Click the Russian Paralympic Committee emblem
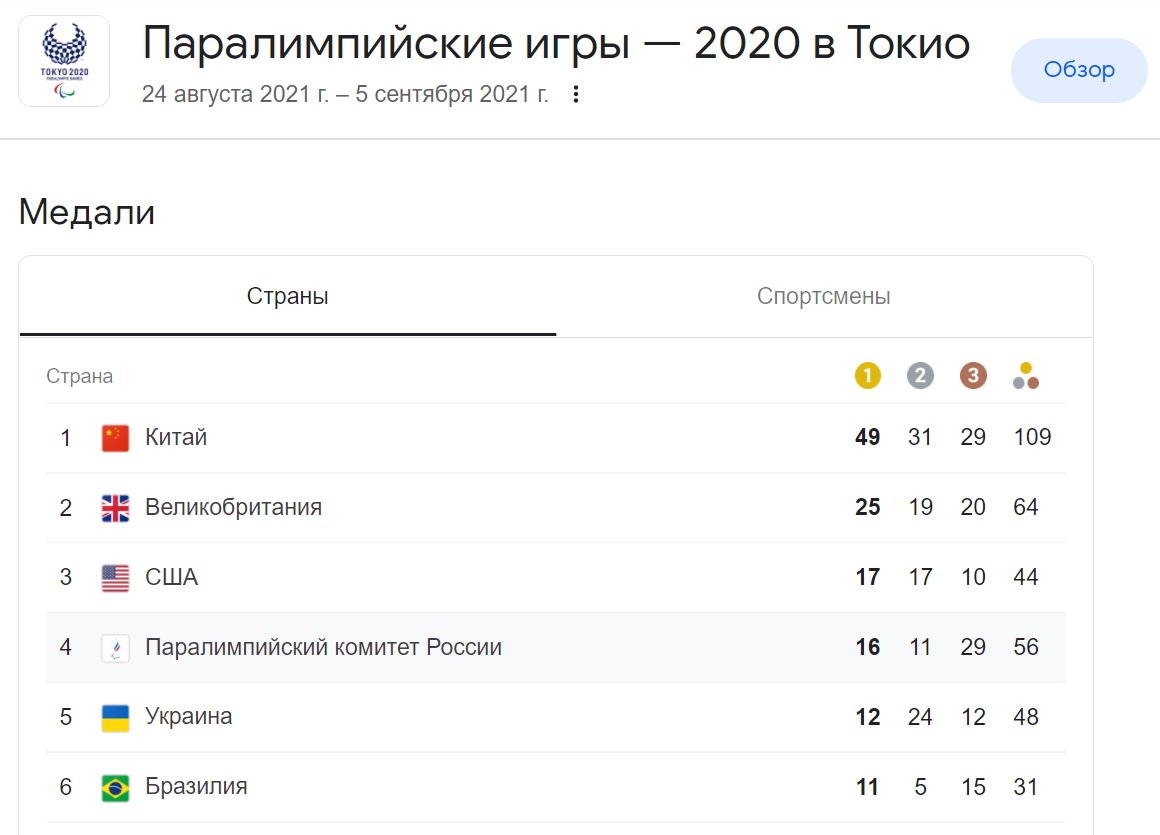 pos(116,648)
